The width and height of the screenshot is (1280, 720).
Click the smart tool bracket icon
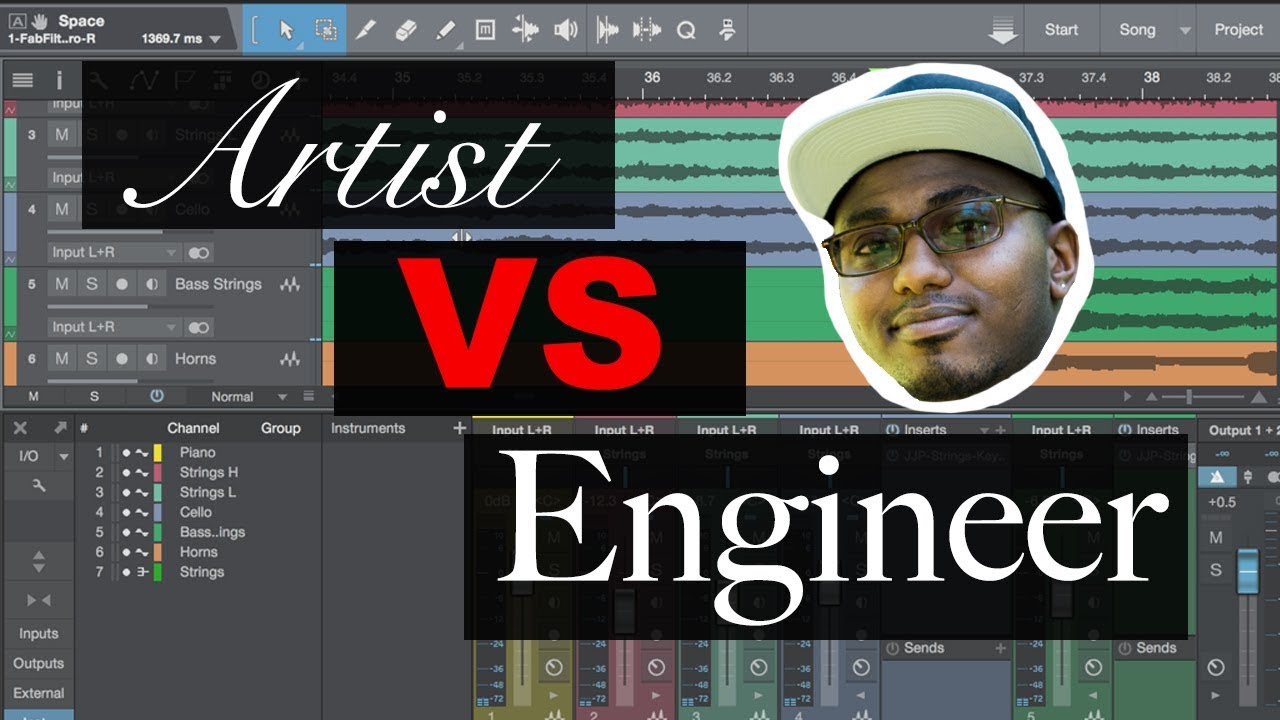pos(255,30)
